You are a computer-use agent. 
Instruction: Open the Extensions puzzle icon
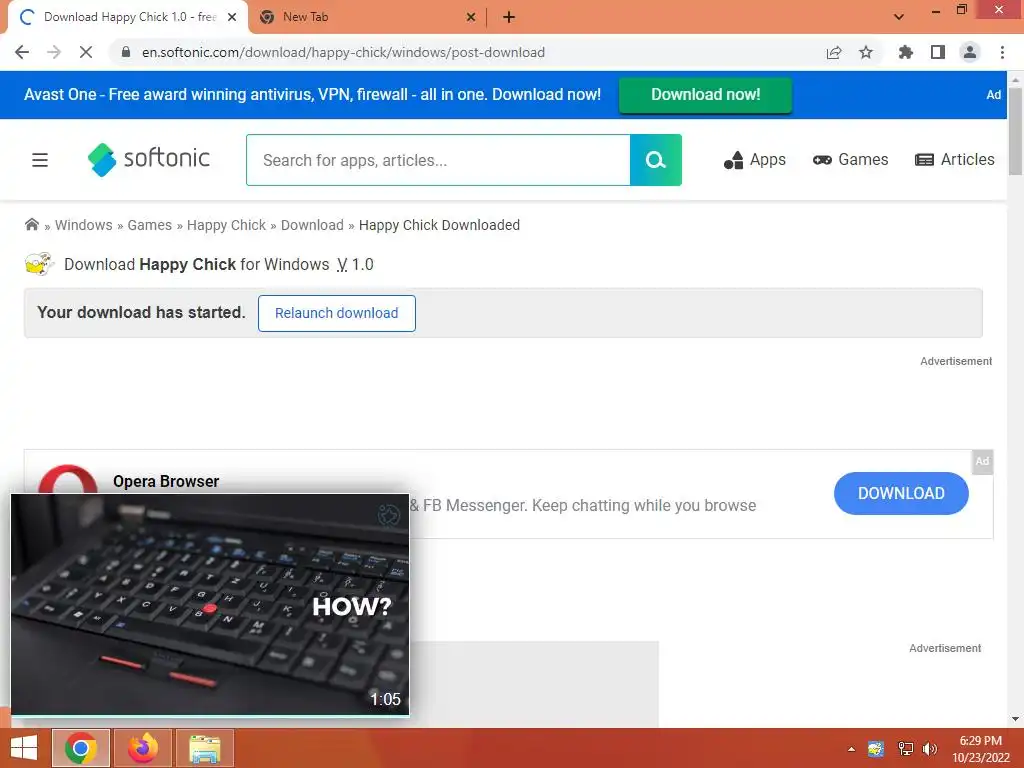(905, 52)
